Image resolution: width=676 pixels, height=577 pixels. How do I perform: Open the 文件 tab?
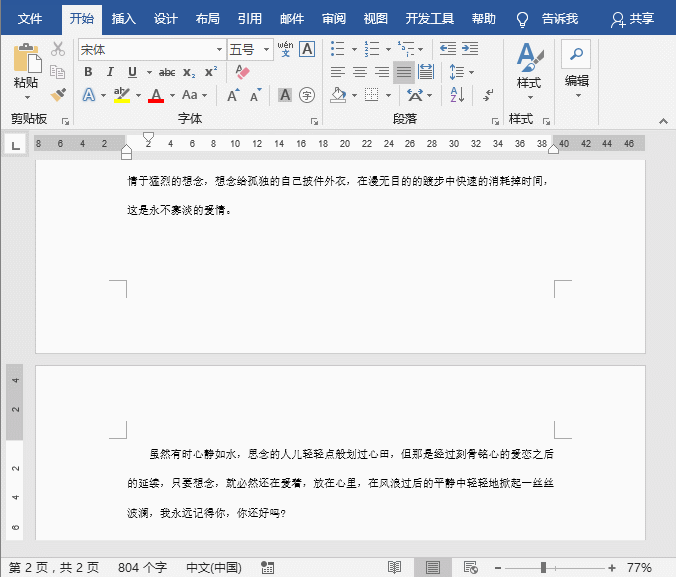[30, 19]
